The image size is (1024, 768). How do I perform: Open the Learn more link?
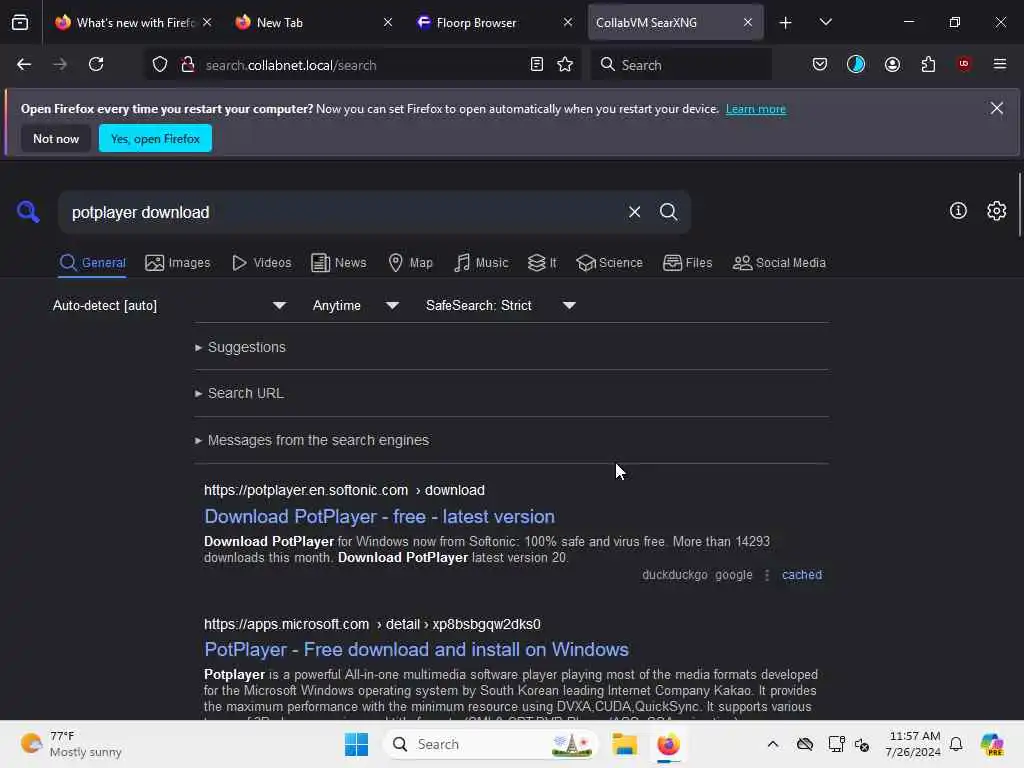[756, 109]
